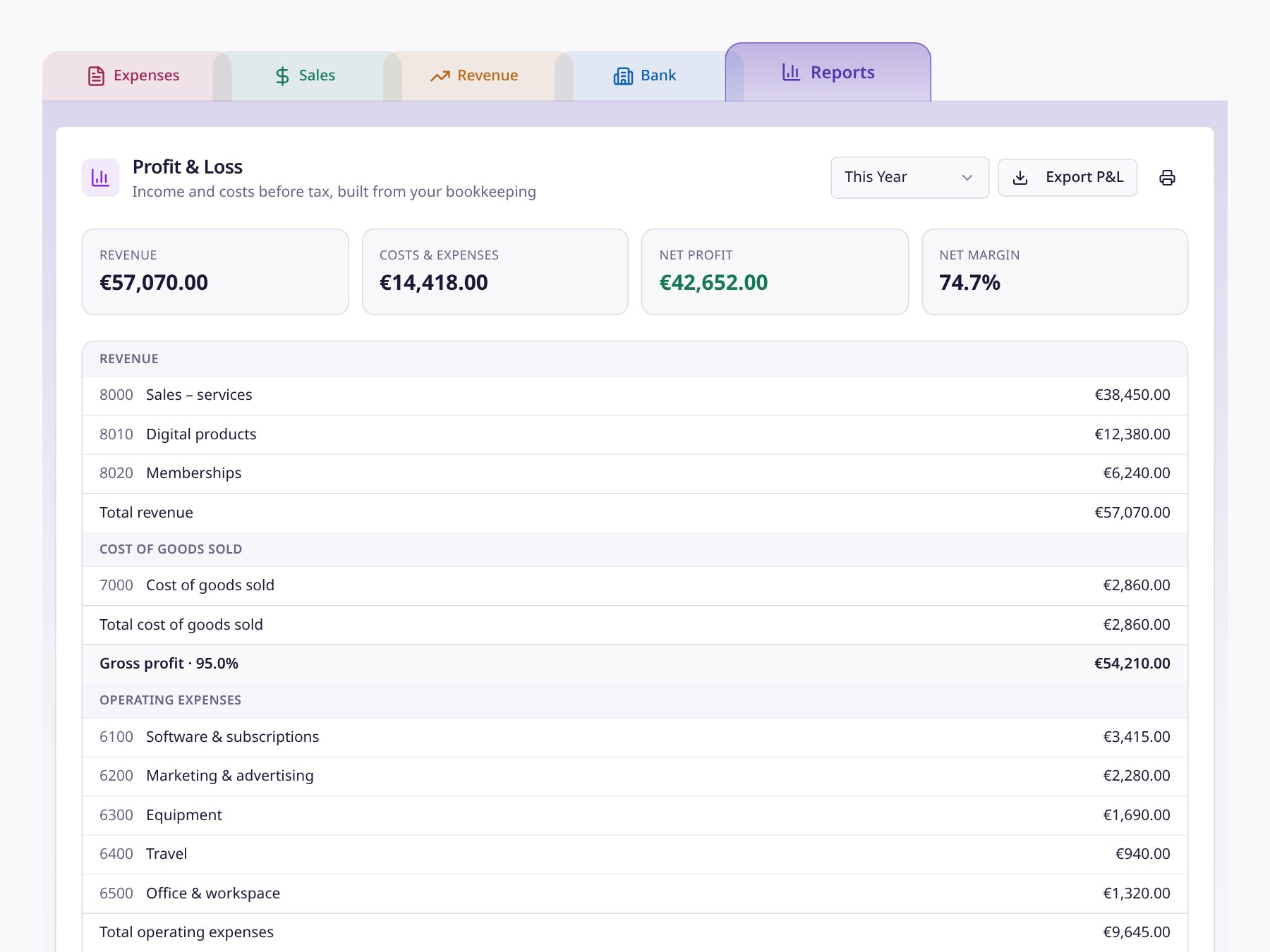Click the Reports tab bar chart icon
The width and height of the screenshot is (1270, 952).
(x=791, y=72)
